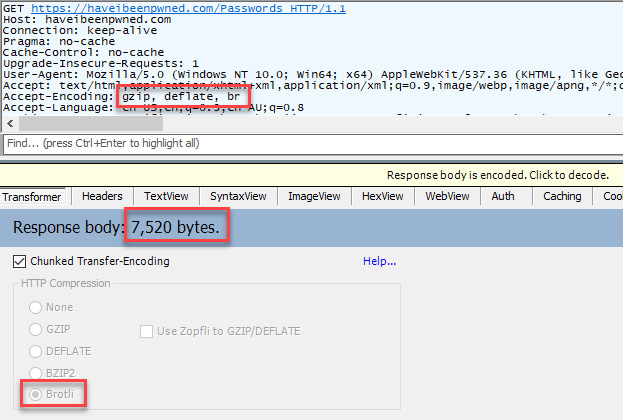
Task: Click the Accept: text/html header line
Action: tap(313, 85)
